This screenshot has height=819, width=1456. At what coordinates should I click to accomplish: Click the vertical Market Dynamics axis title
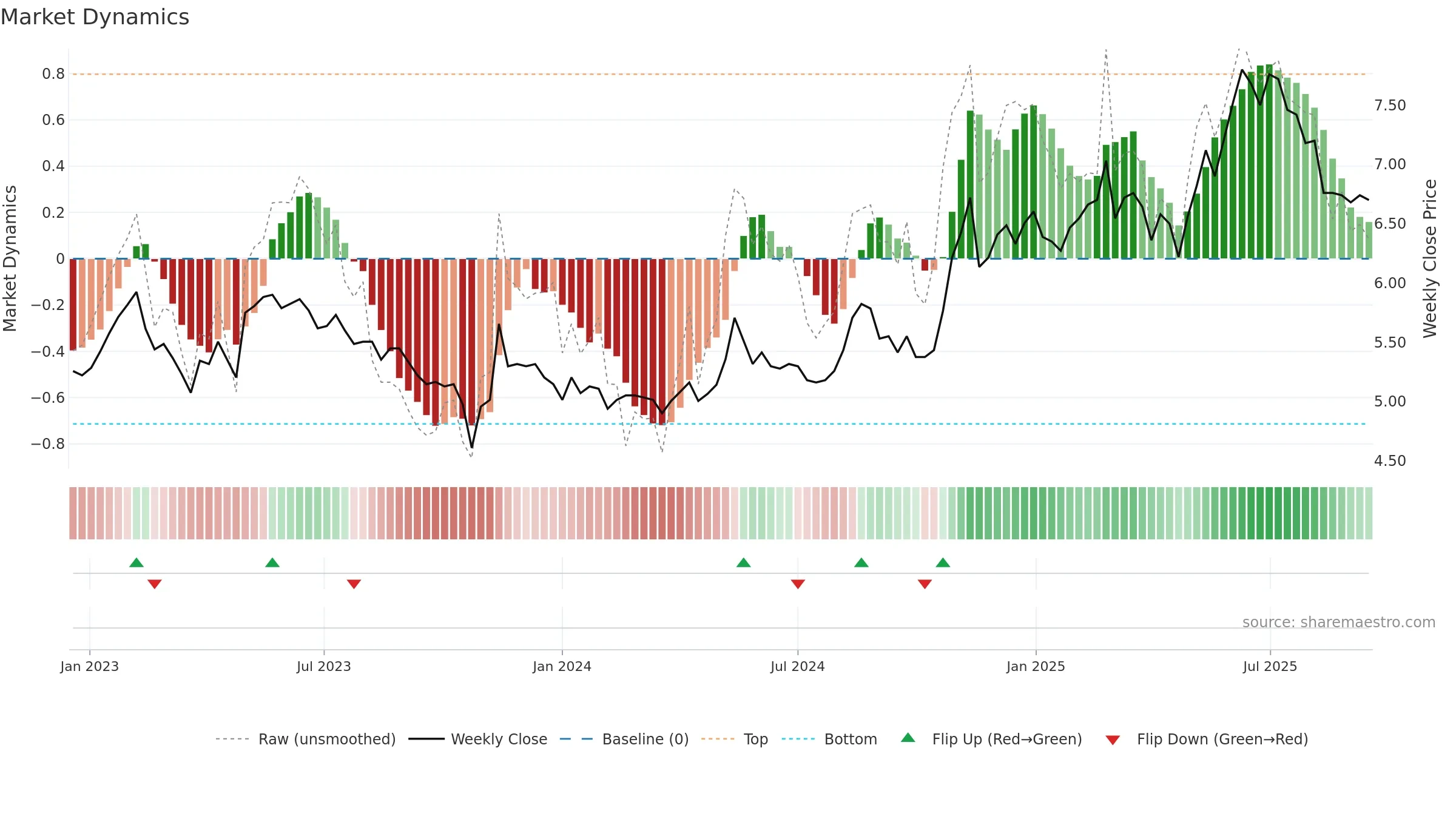(x=10, y=258)
